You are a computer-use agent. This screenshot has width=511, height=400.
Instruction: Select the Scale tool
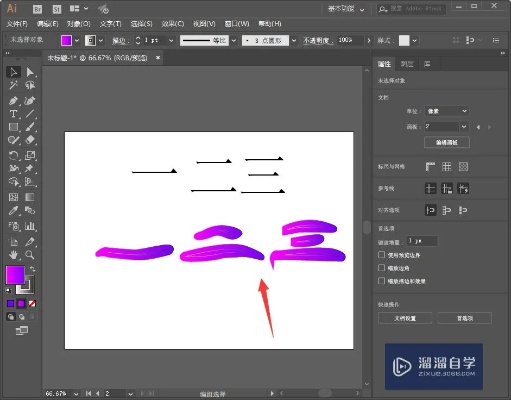tap(30, 155)
